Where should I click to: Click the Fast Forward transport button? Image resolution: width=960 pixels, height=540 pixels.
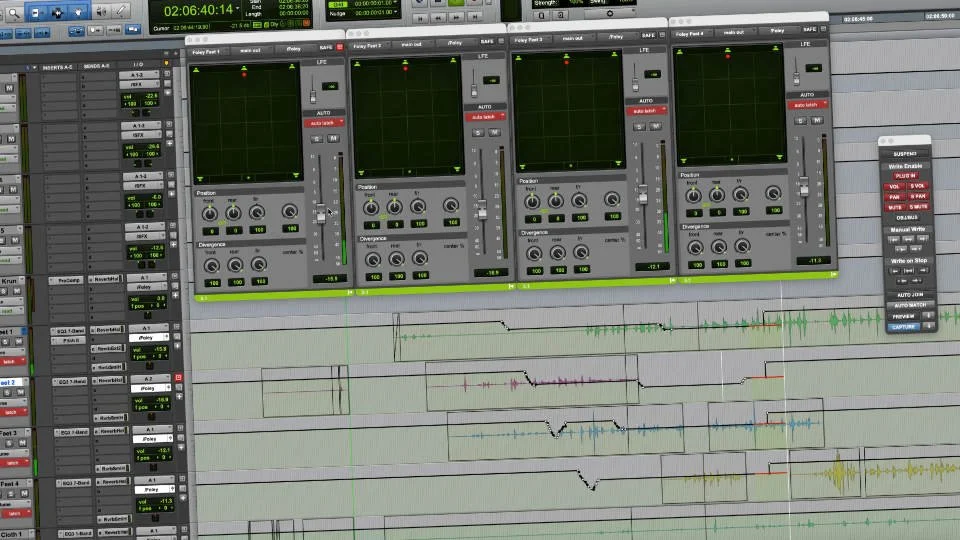point(456,18)
